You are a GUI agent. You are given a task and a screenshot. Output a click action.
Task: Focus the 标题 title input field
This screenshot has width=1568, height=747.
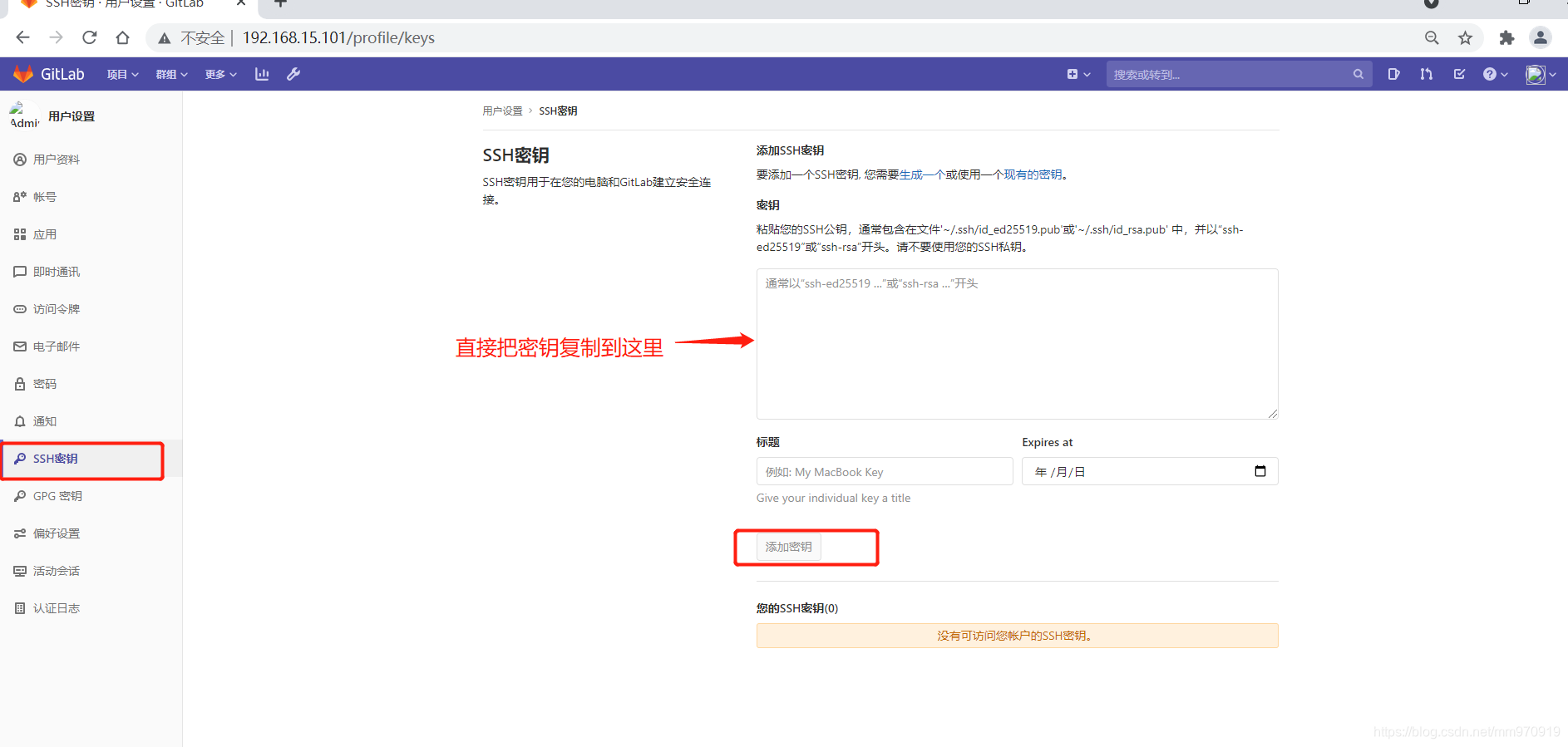click(x=885, y=471)
